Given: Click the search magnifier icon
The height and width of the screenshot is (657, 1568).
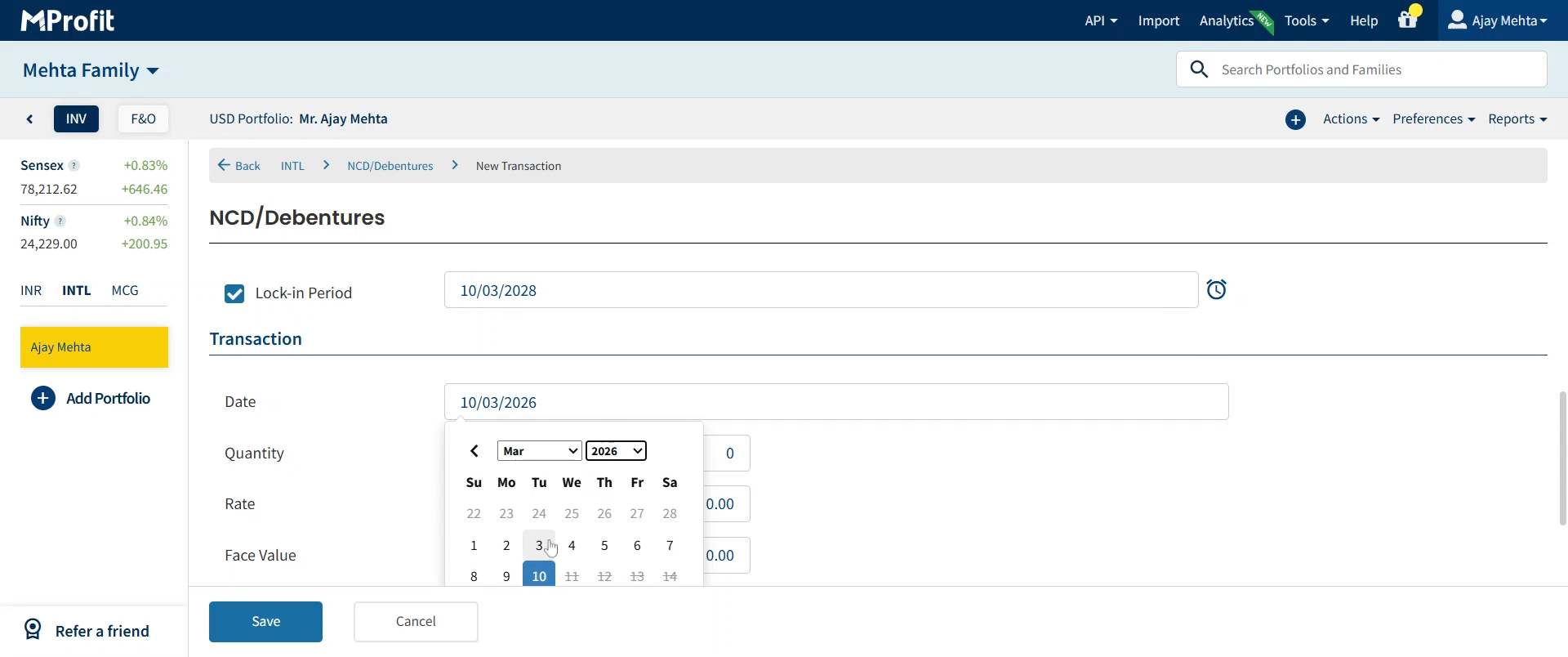Looking at the screenshot, I should click(x=1199, y=69).
